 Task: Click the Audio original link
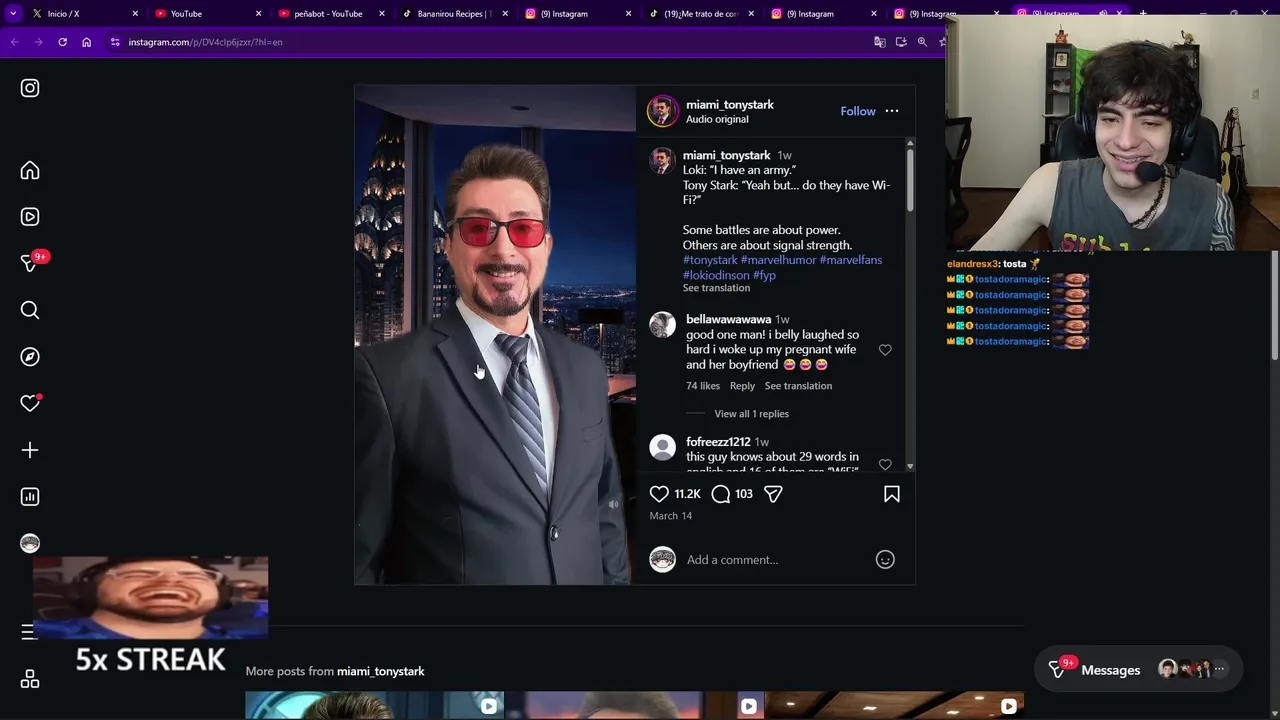717,119
